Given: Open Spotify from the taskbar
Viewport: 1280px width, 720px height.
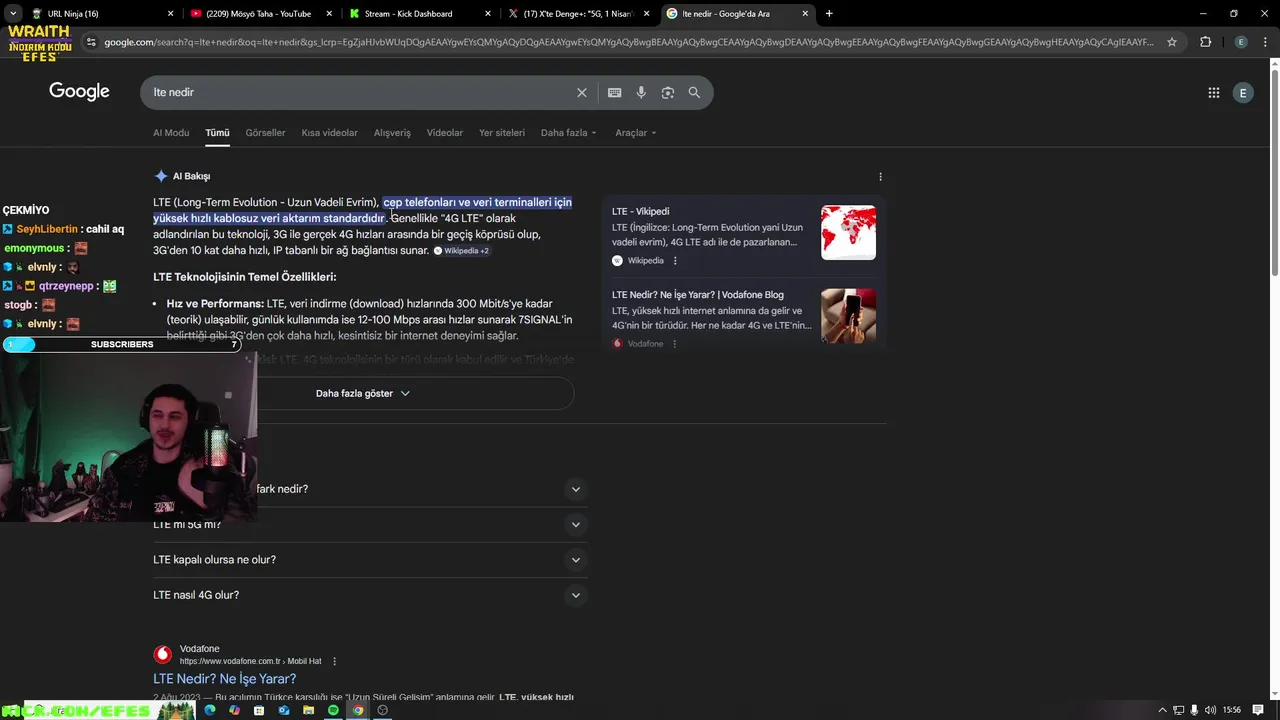Looking at the screenshot, I should point(333,710).
